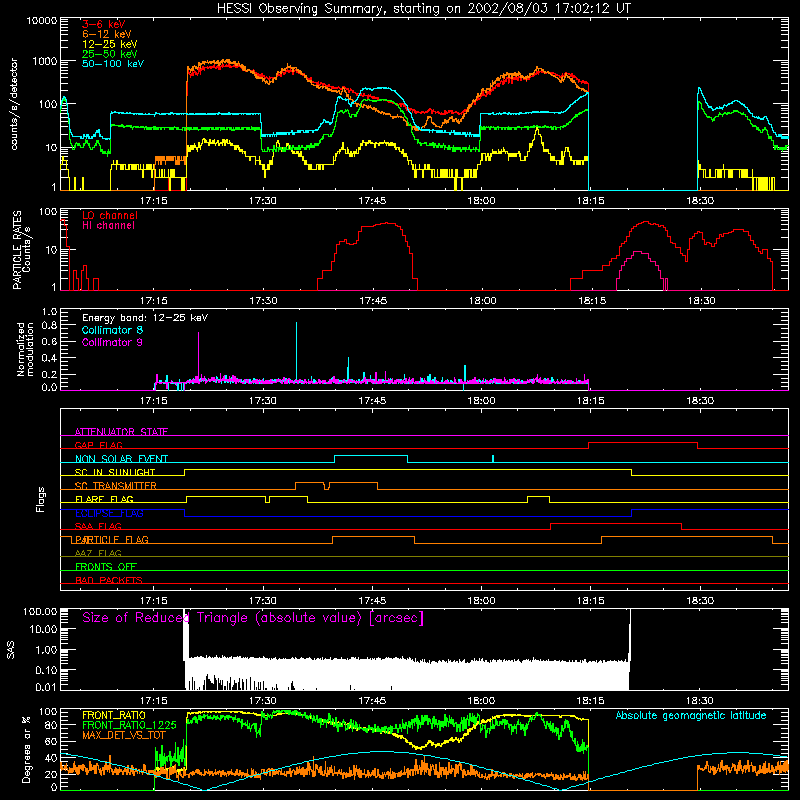Viewport: 800px width, 800px height.
Task: Select the 12-25 keV legend label
Action: tap(110, 44)
